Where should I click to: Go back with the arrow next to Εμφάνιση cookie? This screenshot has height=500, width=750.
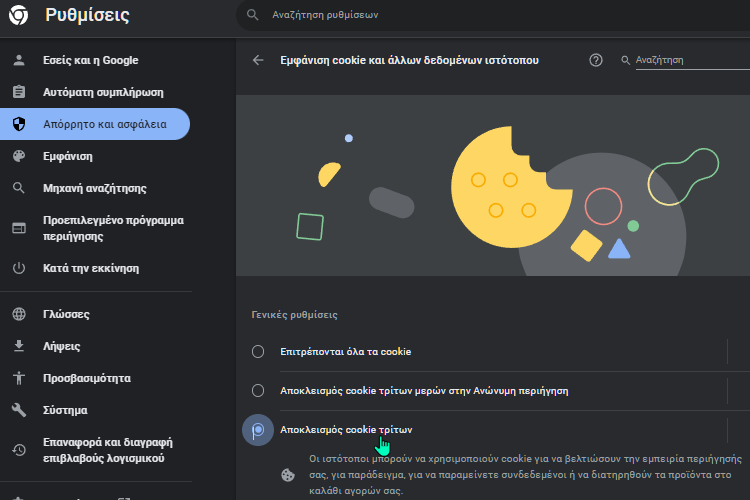[x=258, y=60]
